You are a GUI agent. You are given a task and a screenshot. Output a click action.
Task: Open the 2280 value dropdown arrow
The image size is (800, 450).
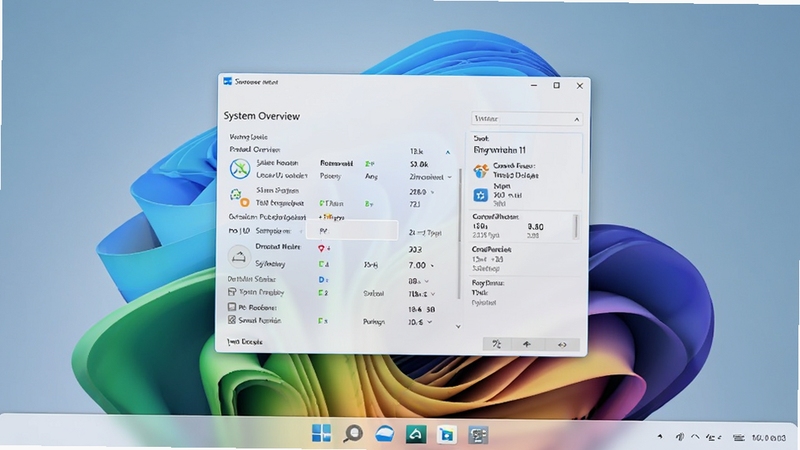pos(433,192)
